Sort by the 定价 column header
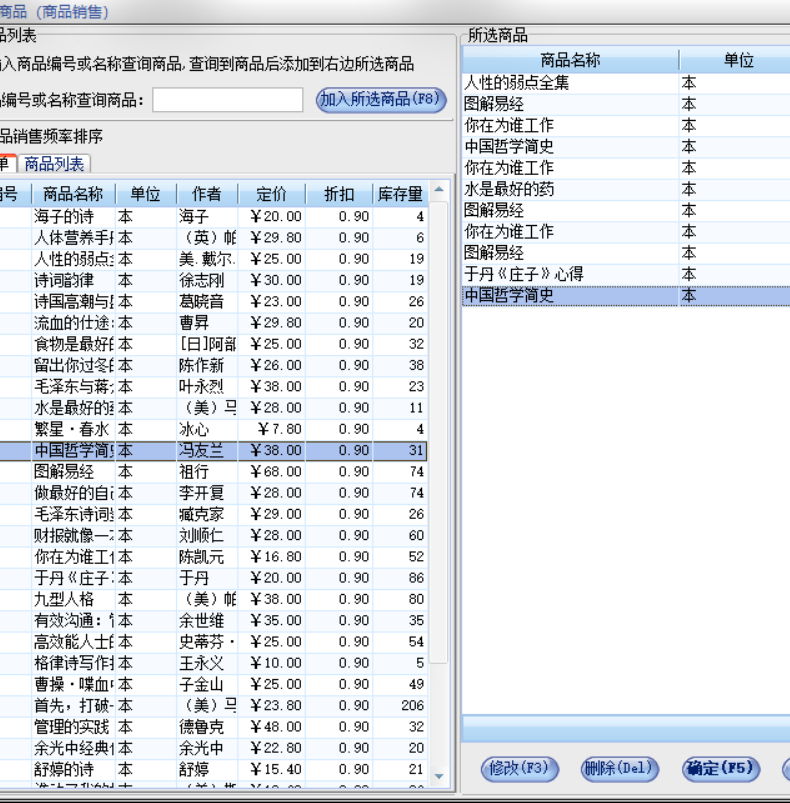Viewport: 790px width, 803px height. pos(271,194)
